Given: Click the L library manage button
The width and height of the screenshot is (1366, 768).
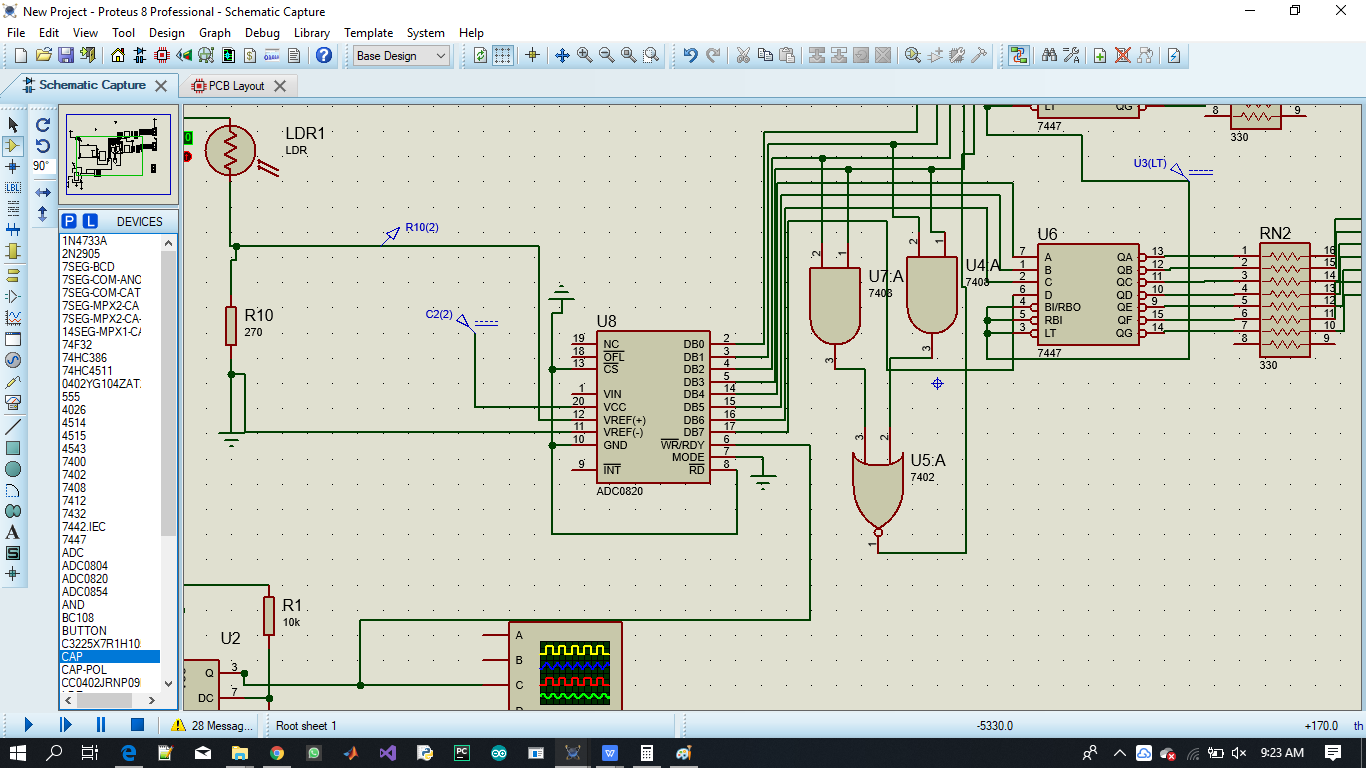Looking at the screenshot, I should pyautogui.click(x=89, y=221).
